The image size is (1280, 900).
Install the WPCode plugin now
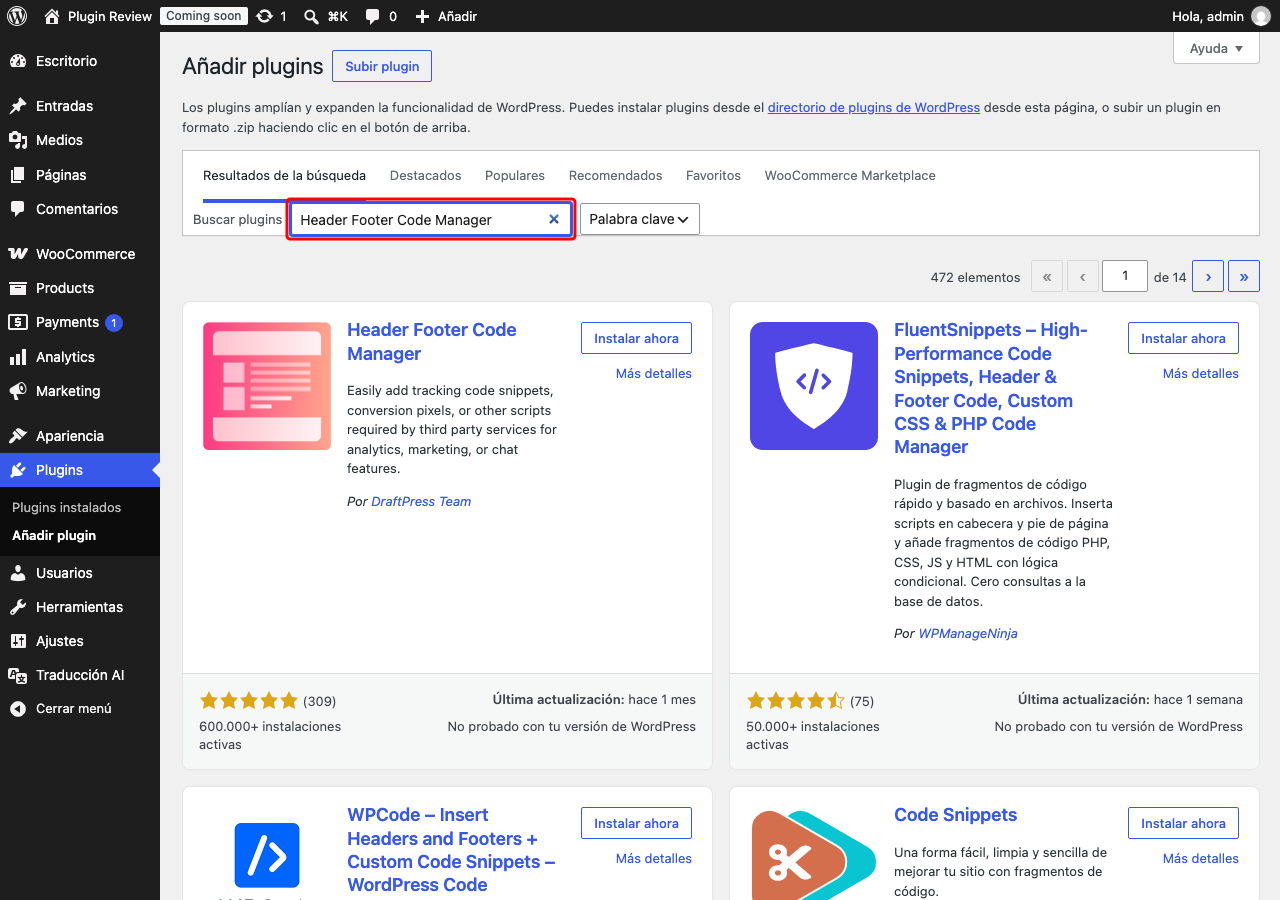tap(636, 823)
